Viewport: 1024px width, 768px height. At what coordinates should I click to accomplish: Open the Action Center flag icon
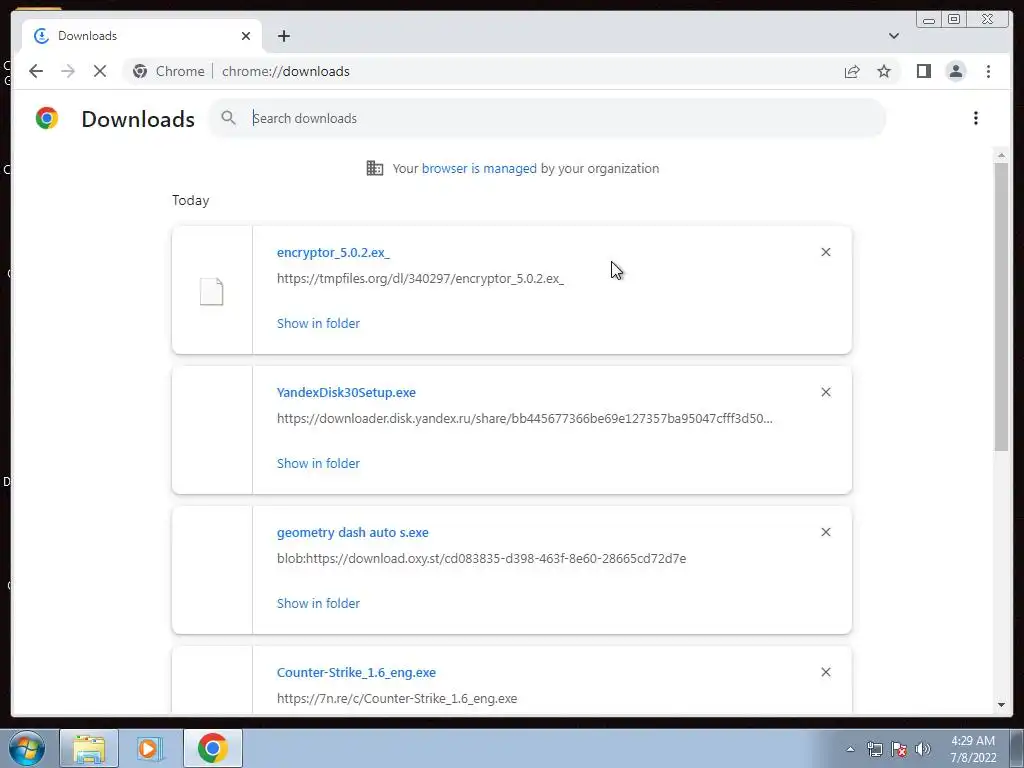pyautogui.click(x=899, y=749)
